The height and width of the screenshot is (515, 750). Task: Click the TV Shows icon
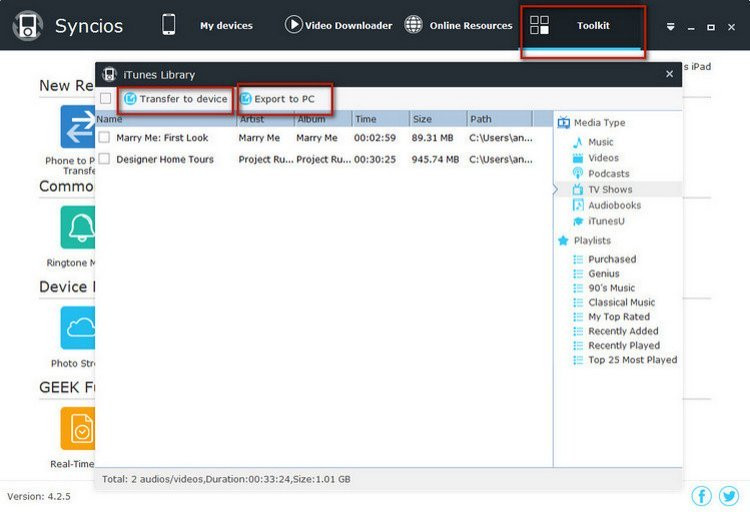[578, 189]
